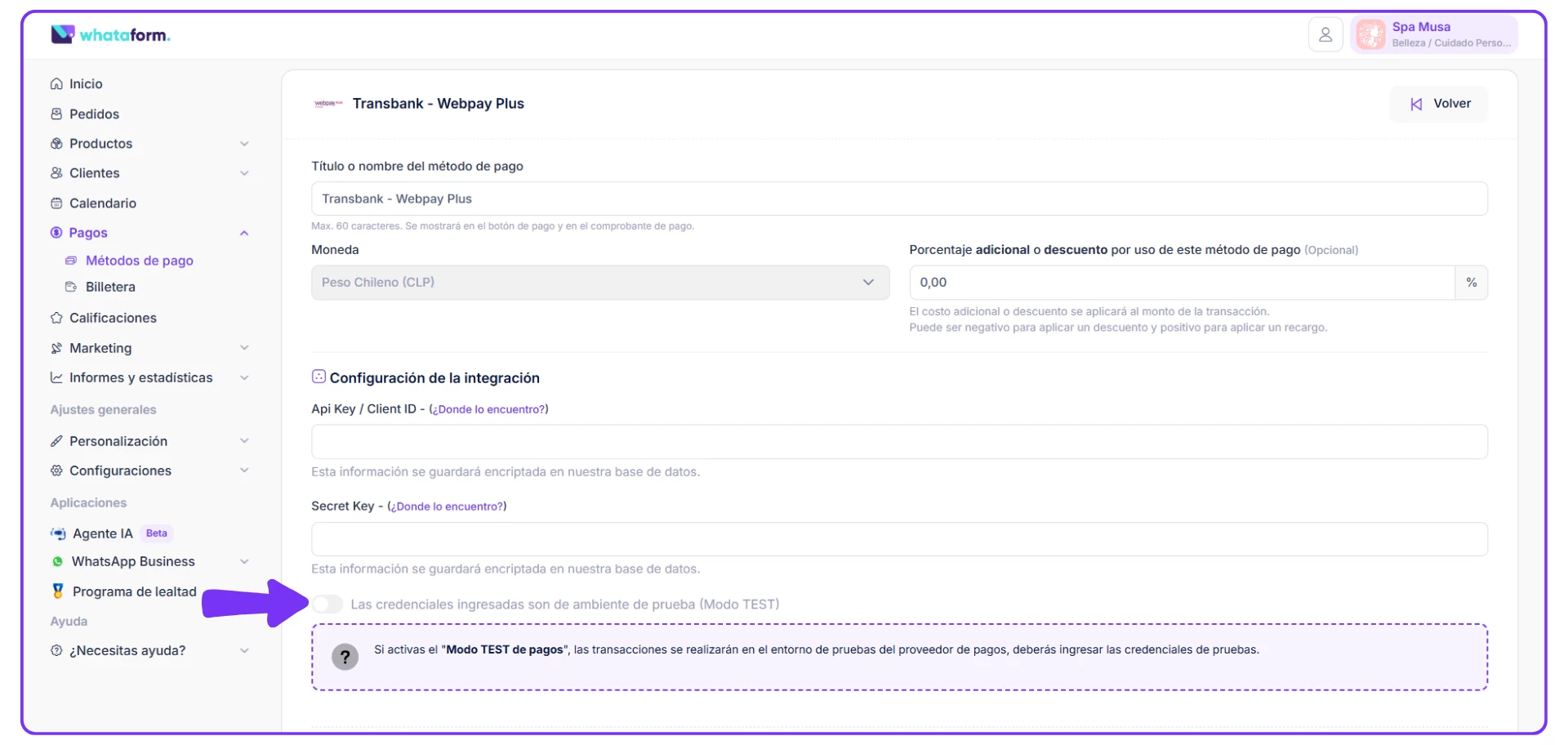This screenshot has height=745, width=1568.
Task: Click the Calendario calendar icon
Action: (56, 203)
